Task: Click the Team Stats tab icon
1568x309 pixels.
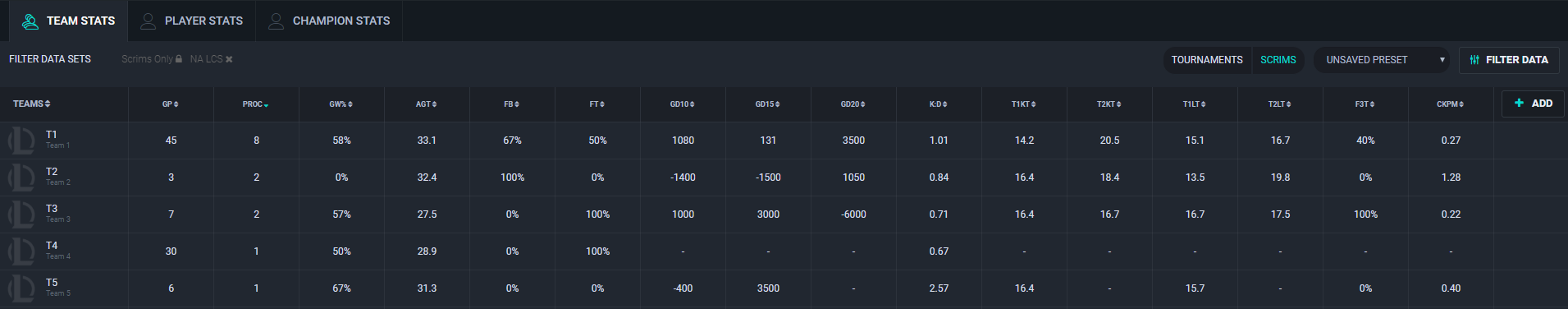Action: (30, 21)
